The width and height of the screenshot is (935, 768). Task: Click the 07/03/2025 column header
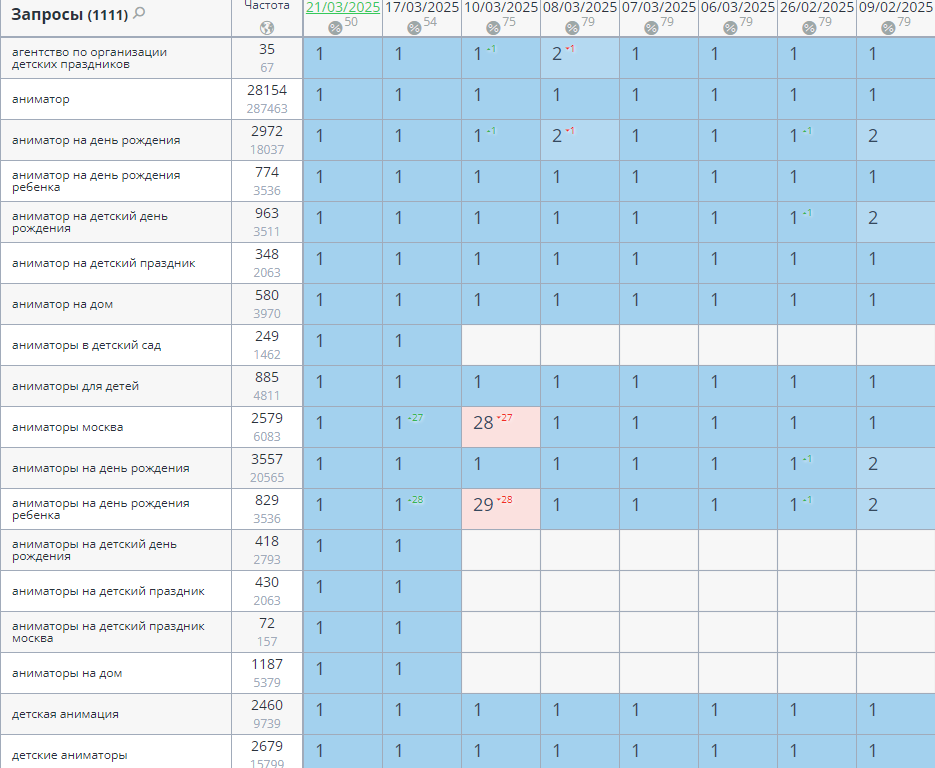[x=659, y=7]
